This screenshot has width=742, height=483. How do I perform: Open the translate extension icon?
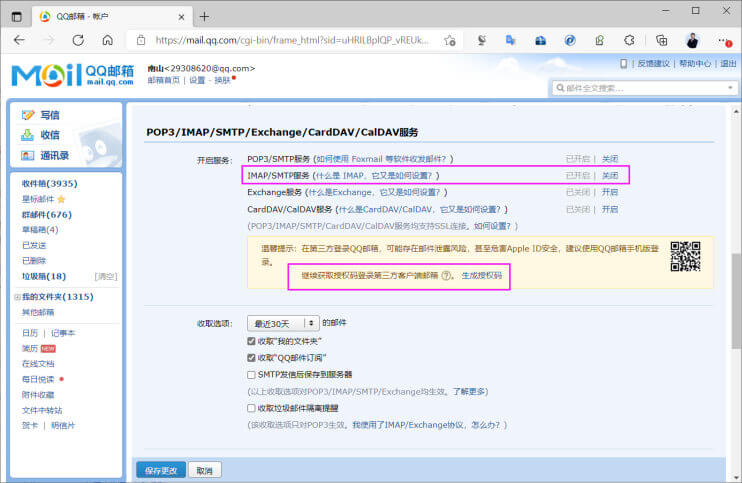510,41
